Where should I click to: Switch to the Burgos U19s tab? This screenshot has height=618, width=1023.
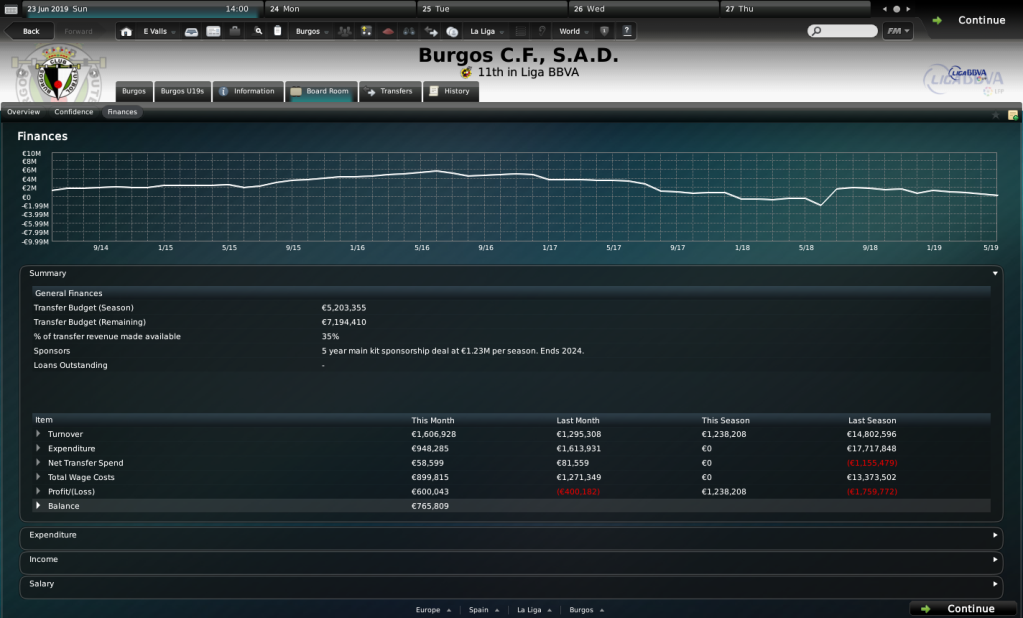(x=183, y=91)
